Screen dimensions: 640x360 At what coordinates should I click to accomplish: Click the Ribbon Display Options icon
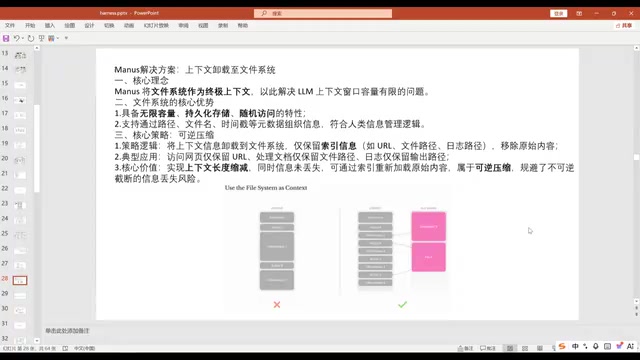(579, 13)
